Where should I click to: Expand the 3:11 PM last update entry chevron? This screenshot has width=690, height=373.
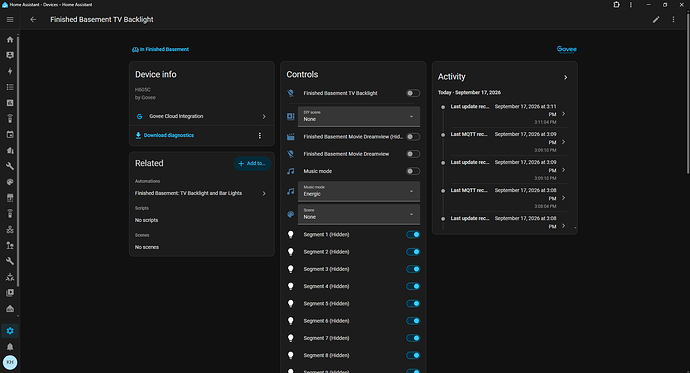[x=563, y=114]
